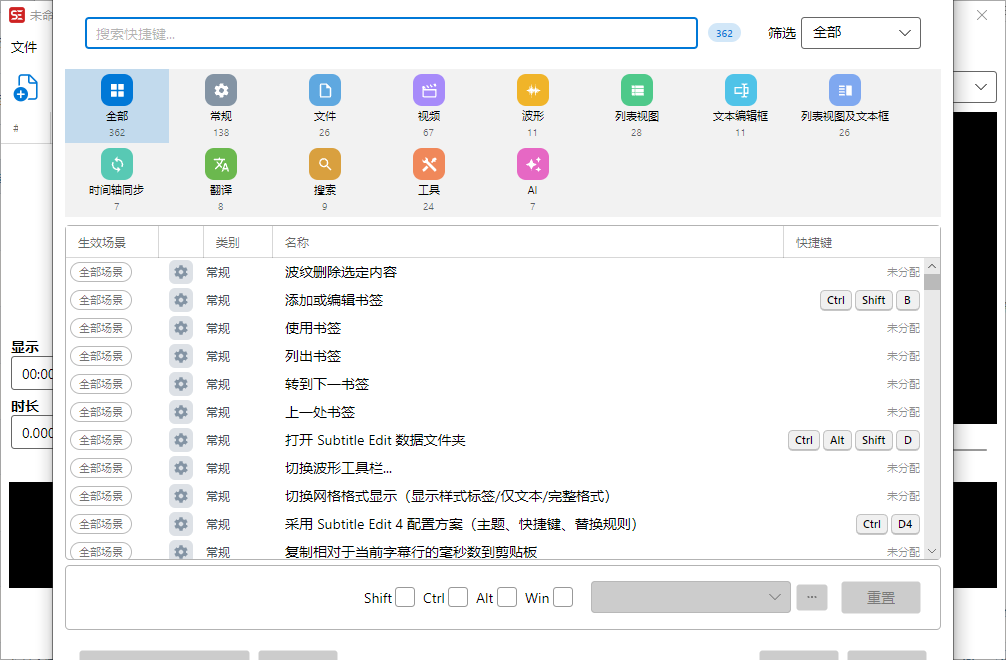Click 未分配 in the 列出书签 row
Image resolution: width=1006 pixels, height=660 pixels.
pyautogui.click(x=903, y=356)
